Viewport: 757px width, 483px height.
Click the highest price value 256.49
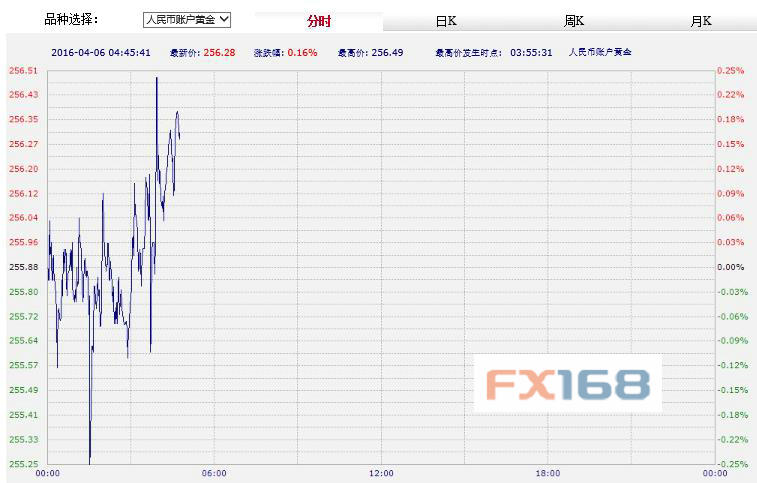(388, 52)
